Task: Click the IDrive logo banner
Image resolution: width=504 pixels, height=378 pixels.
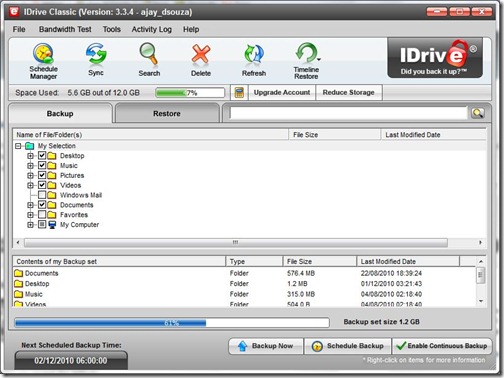Action: click(x=435, y=58)
